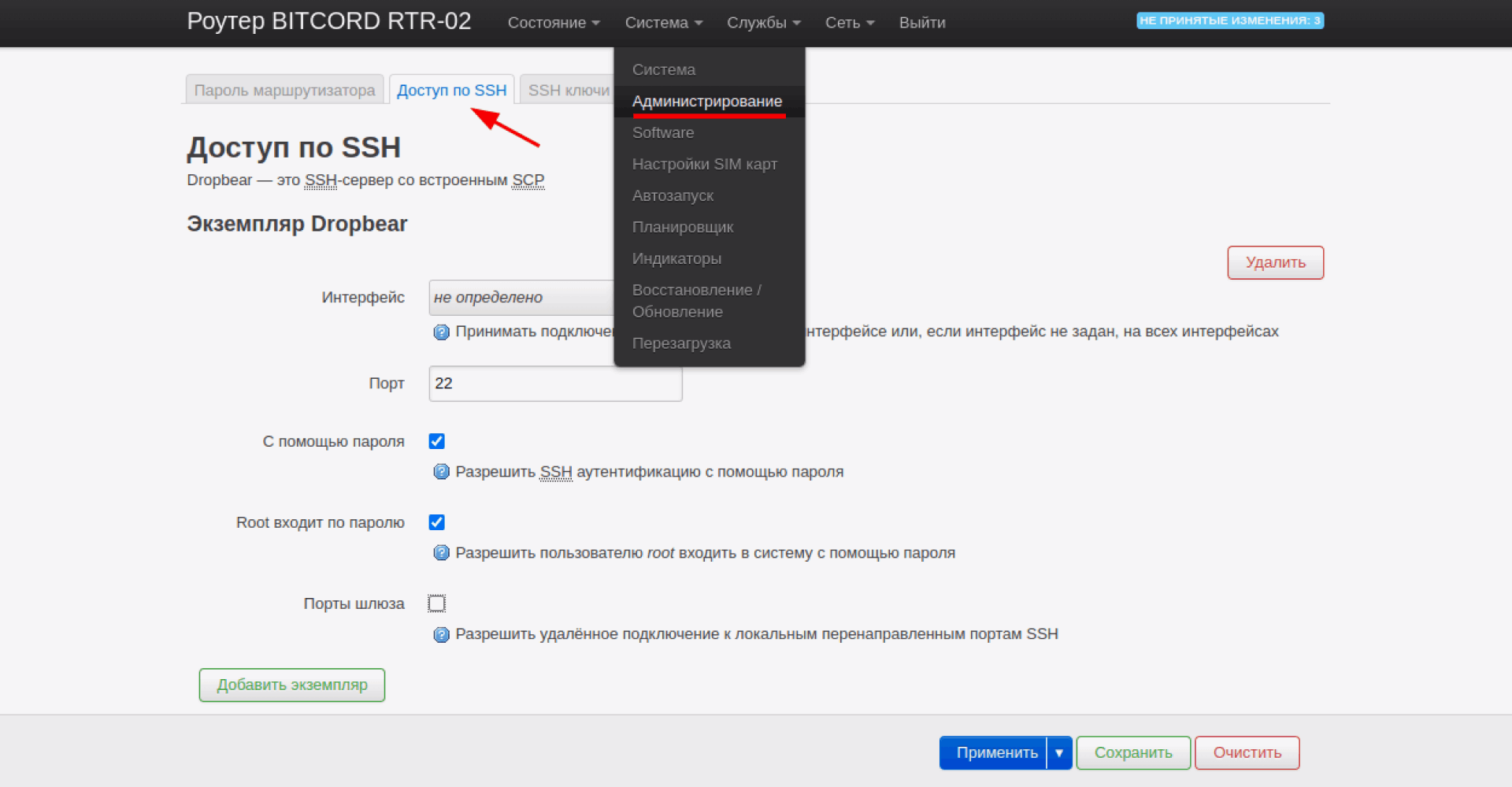Click the Сохранить button
1512x787 pixels.
coord(1132,753)
